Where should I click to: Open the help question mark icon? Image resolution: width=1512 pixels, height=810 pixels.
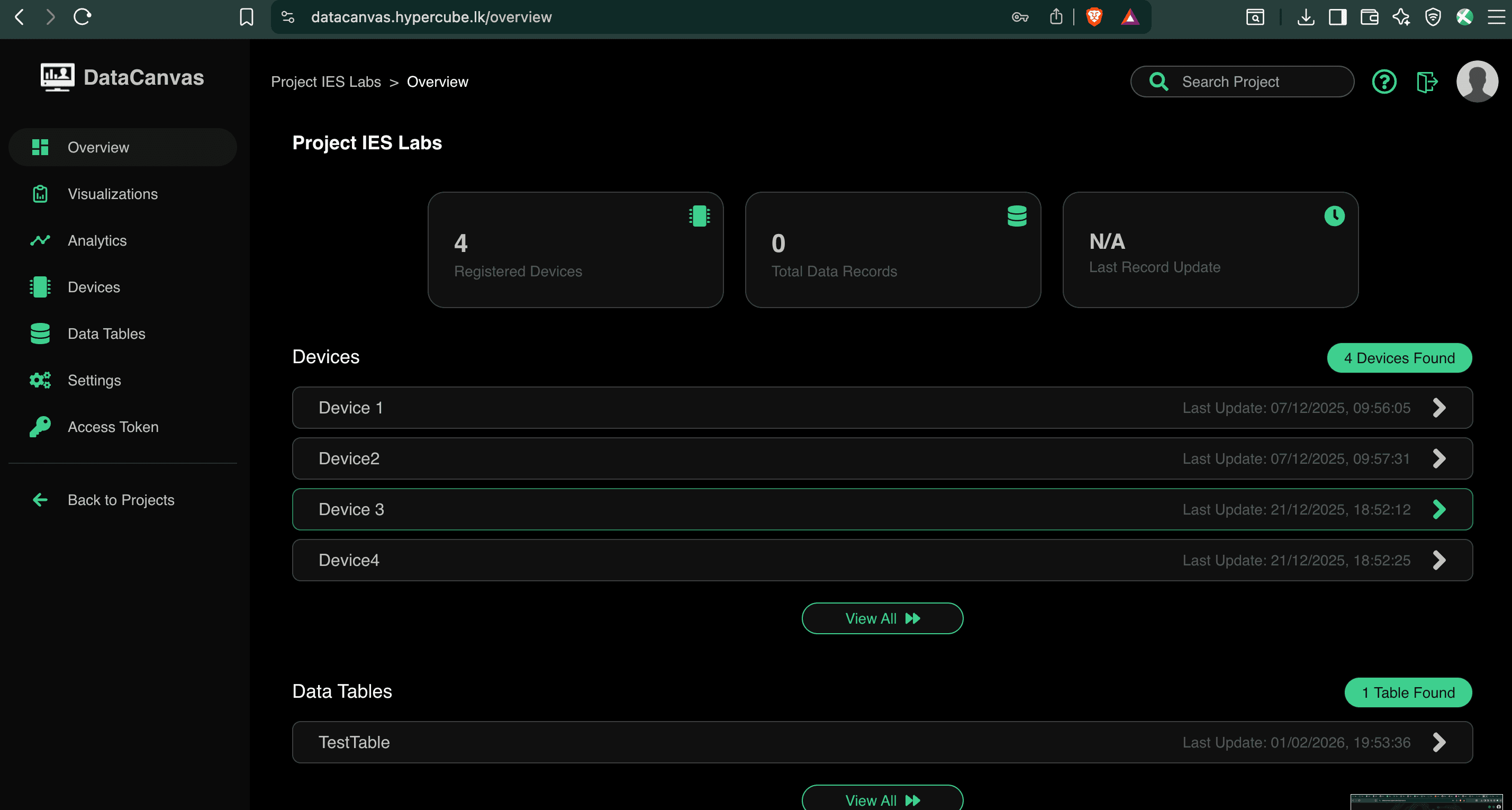(x=1384, y=82)
